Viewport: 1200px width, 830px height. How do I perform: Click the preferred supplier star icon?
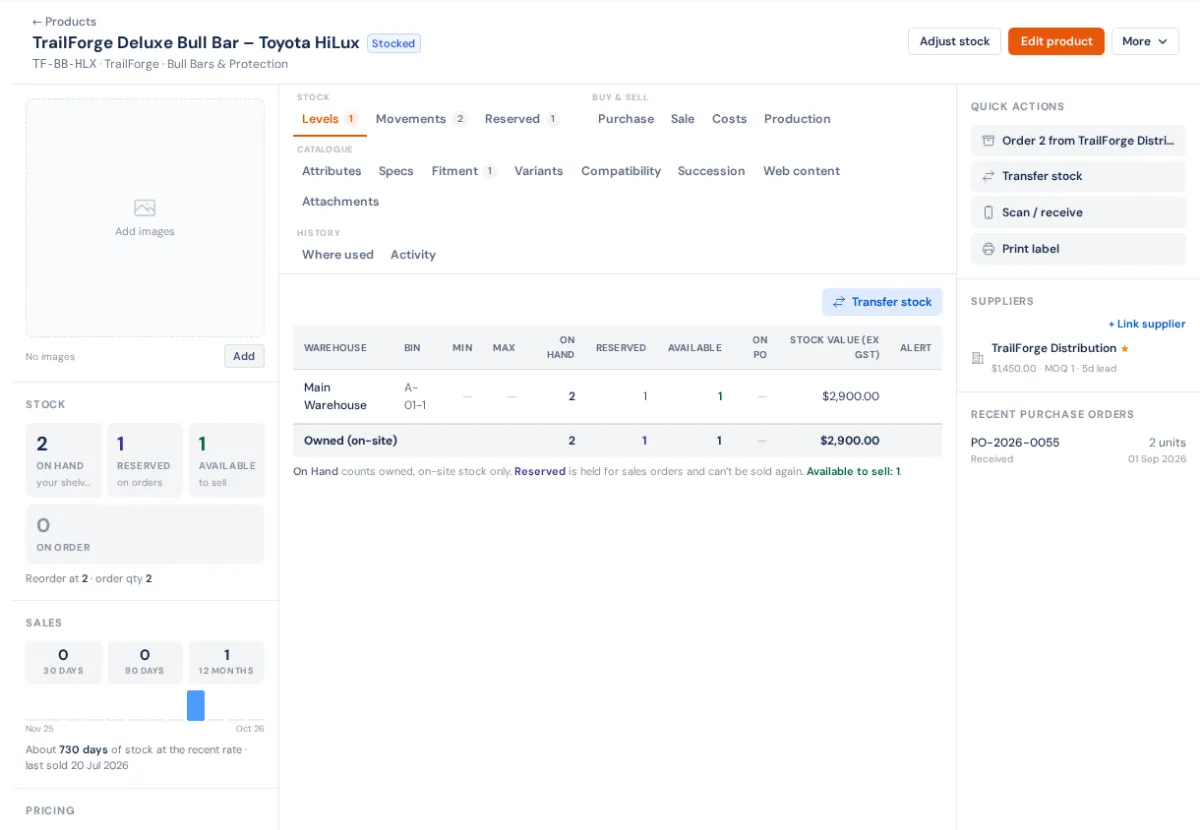coord(1125,349)
